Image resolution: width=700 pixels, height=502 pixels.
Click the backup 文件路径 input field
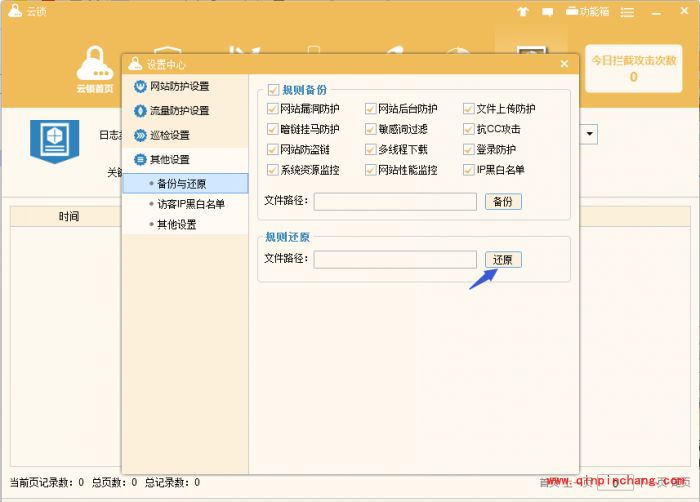pyautogui.click(x=395, y=201)
